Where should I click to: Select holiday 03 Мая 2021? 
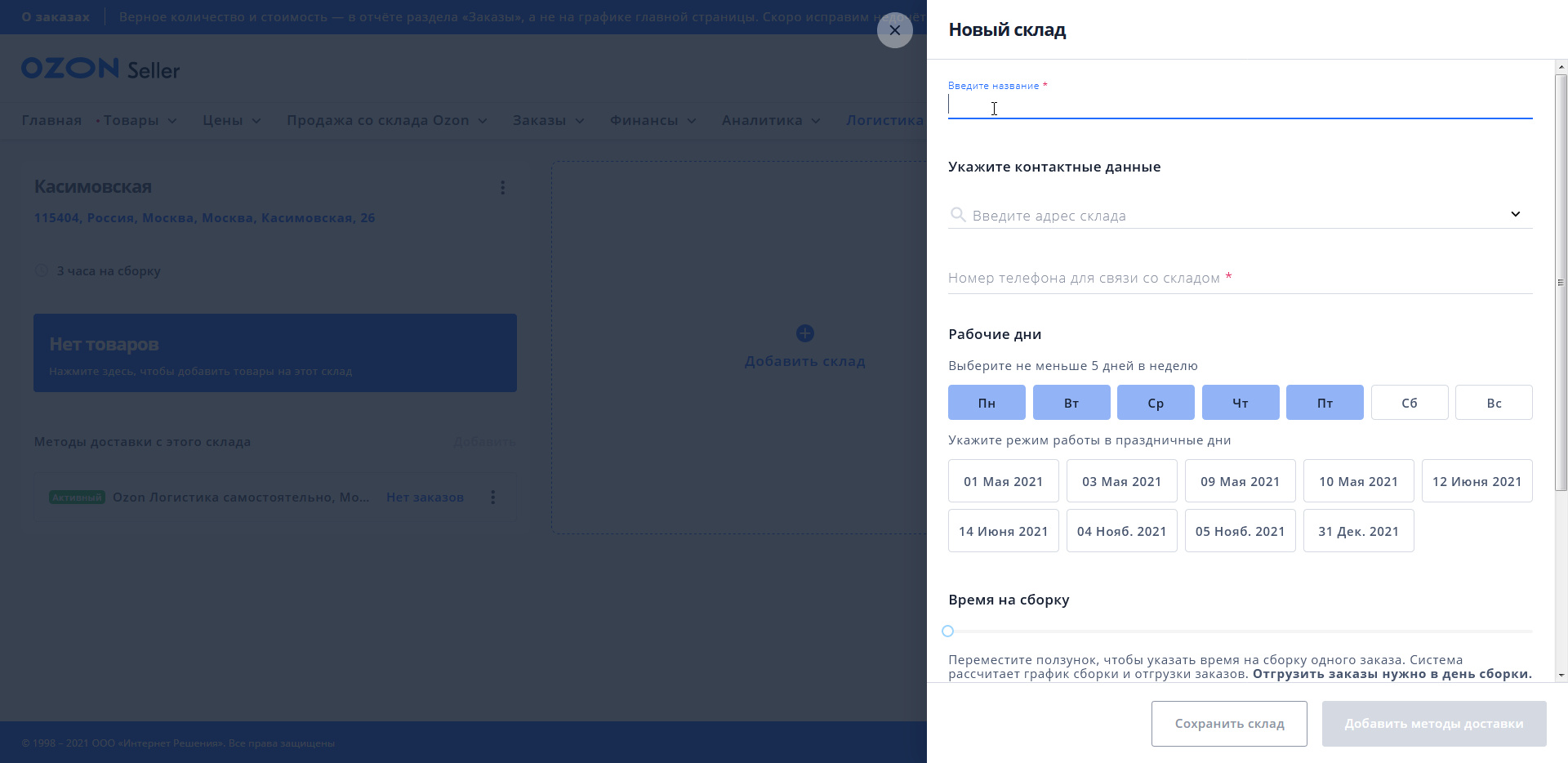(x=1122, y=481)
